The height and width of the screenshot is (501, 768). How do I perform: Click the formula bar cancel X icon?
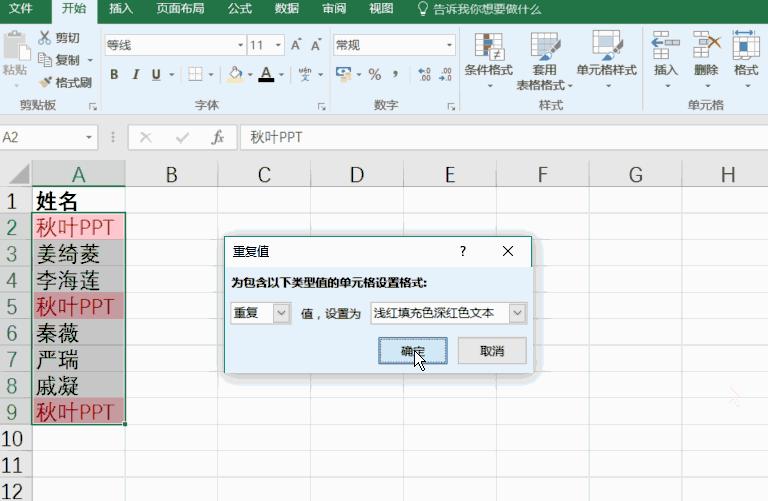[145, 137]
